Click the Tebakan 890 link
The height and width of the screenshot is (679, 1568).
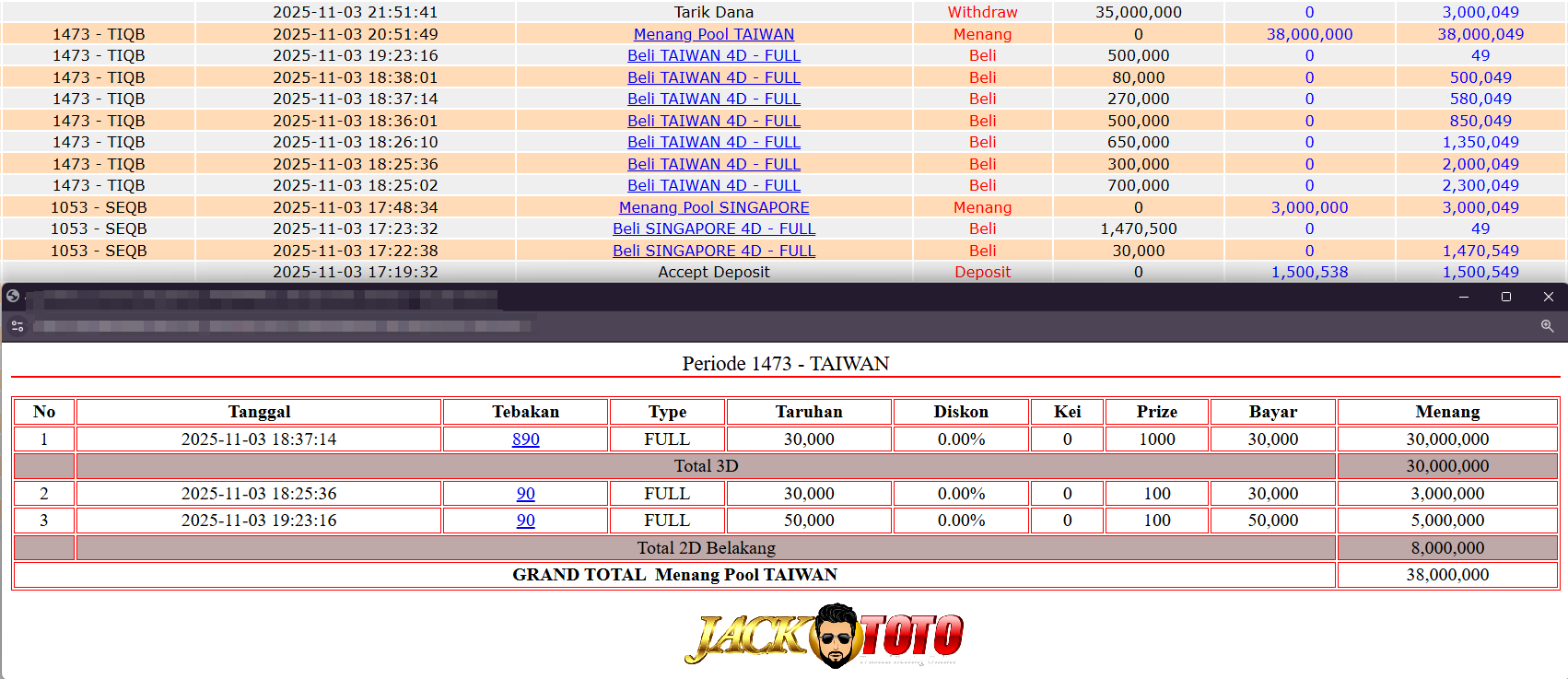click(x=525, y=439)
